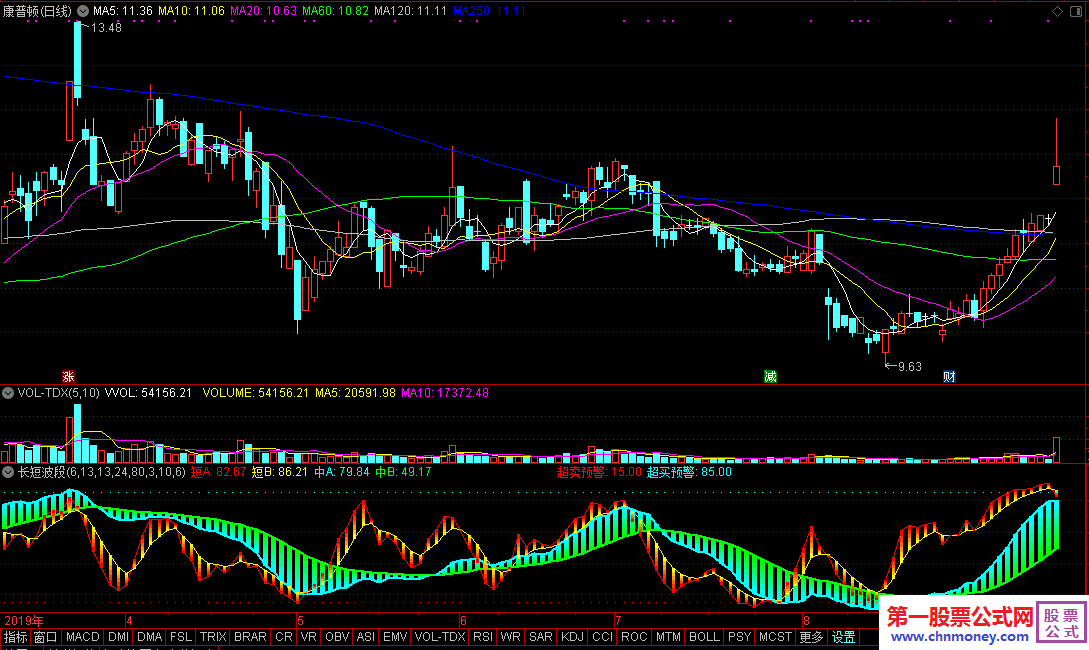Open the 窗口 tab
Viewport: 1089px width, 650px height.
pyautogui.click(x=45, y=637)
